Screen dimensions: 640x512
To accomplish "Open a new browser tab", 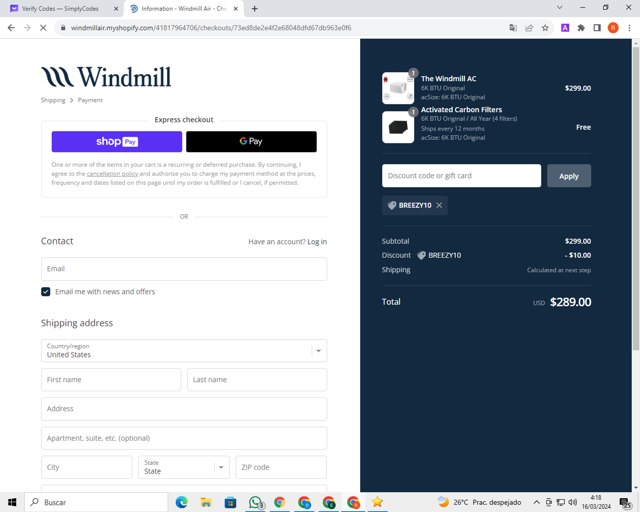I will click(254, 9).
